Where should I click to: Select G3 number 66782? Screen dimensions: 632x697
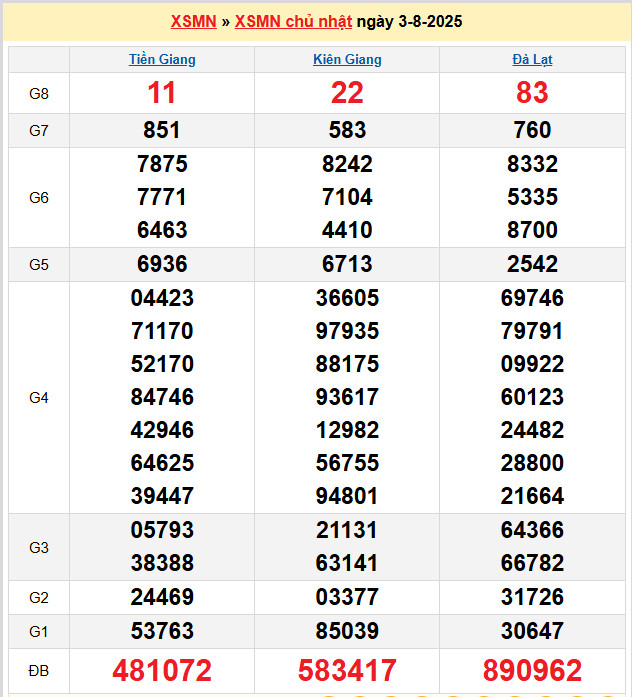tap(532, 563)
